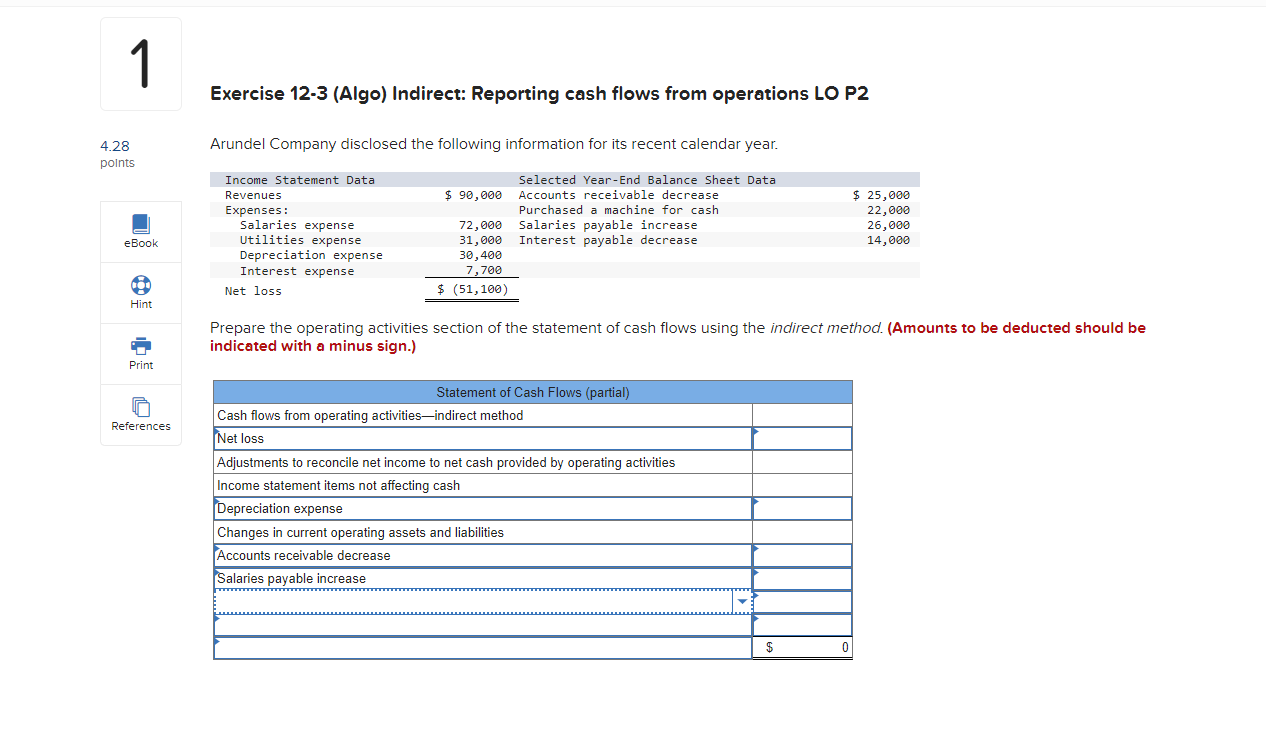Screen dimensions: 1266x731
Task: Click the Accounts receivable decrease amount field
Action: click(x=802, y=556)
